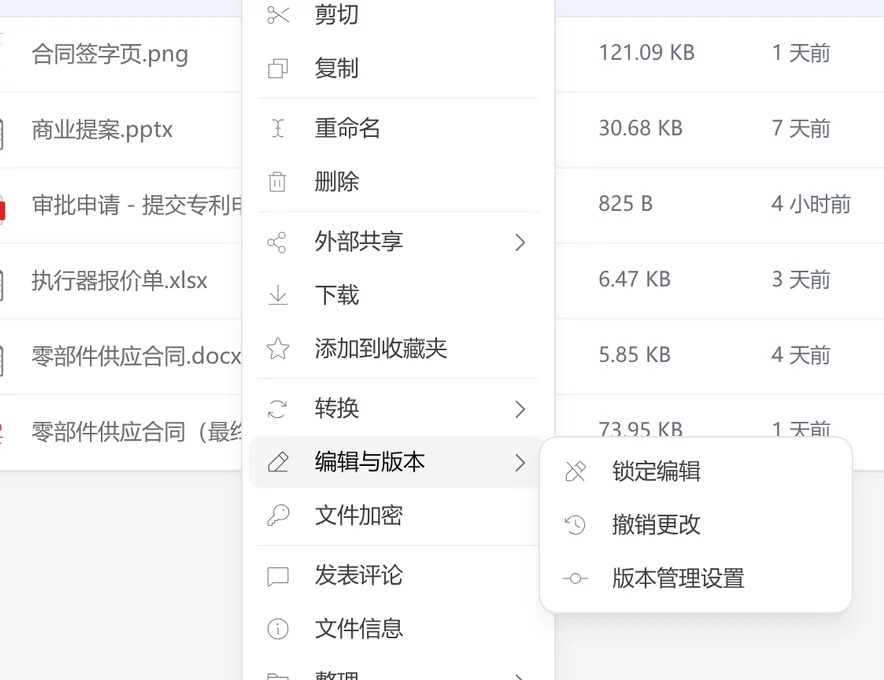The height and width of the screenshot is (680, 884).
Task: Click the 7 天前 modified time
Action: 801,129
